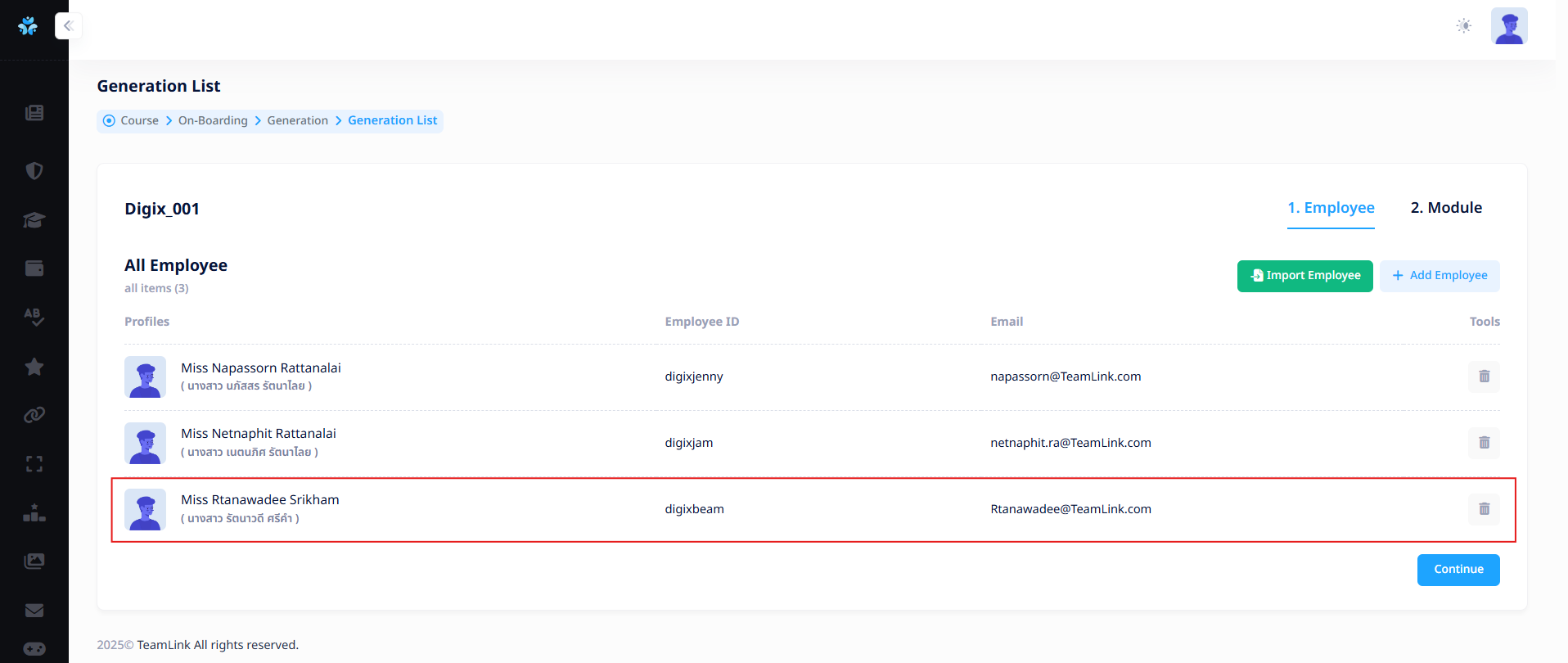Collapse the sidebar with double-chevron button
Screen dimensions: 1568x663
(x=68, y=26)
